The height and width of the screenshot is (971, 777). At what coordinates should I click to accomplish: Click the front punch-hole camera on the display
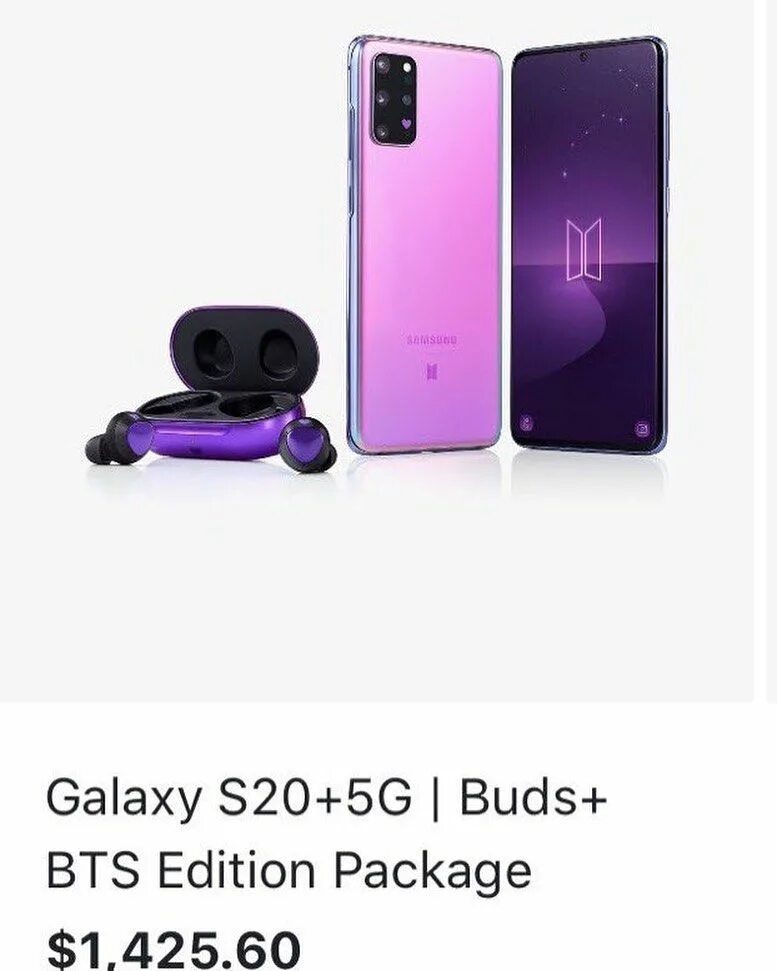coord(583,57)
